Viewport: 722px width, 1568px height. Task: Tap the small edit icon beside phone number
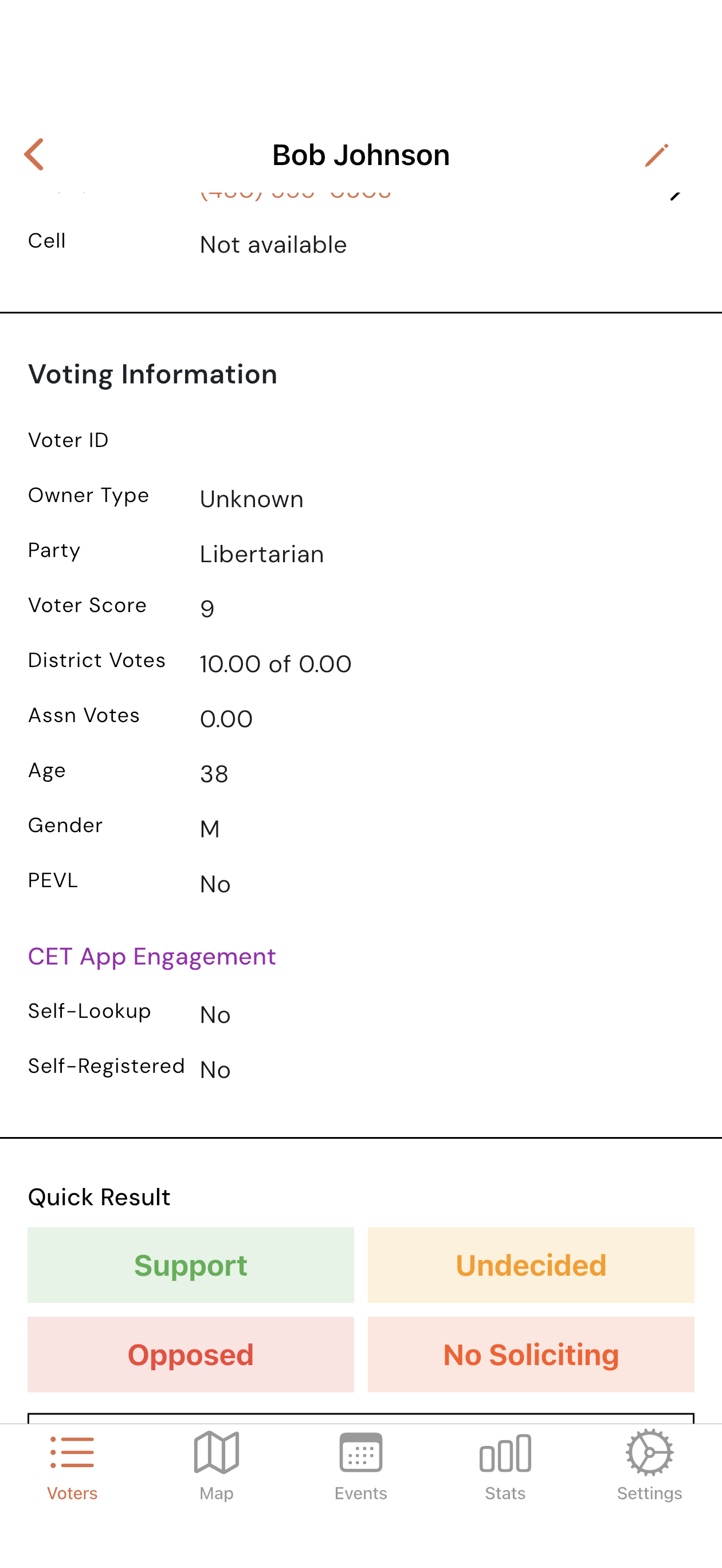[x=674, y=195]
